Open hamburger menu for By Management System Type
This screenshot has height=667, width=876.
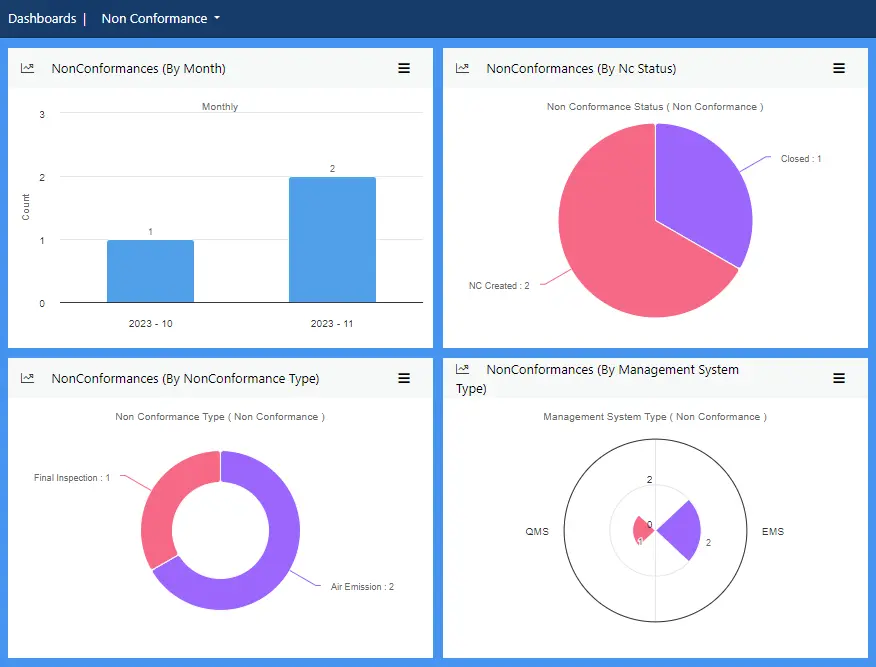[x=839, y=378]
